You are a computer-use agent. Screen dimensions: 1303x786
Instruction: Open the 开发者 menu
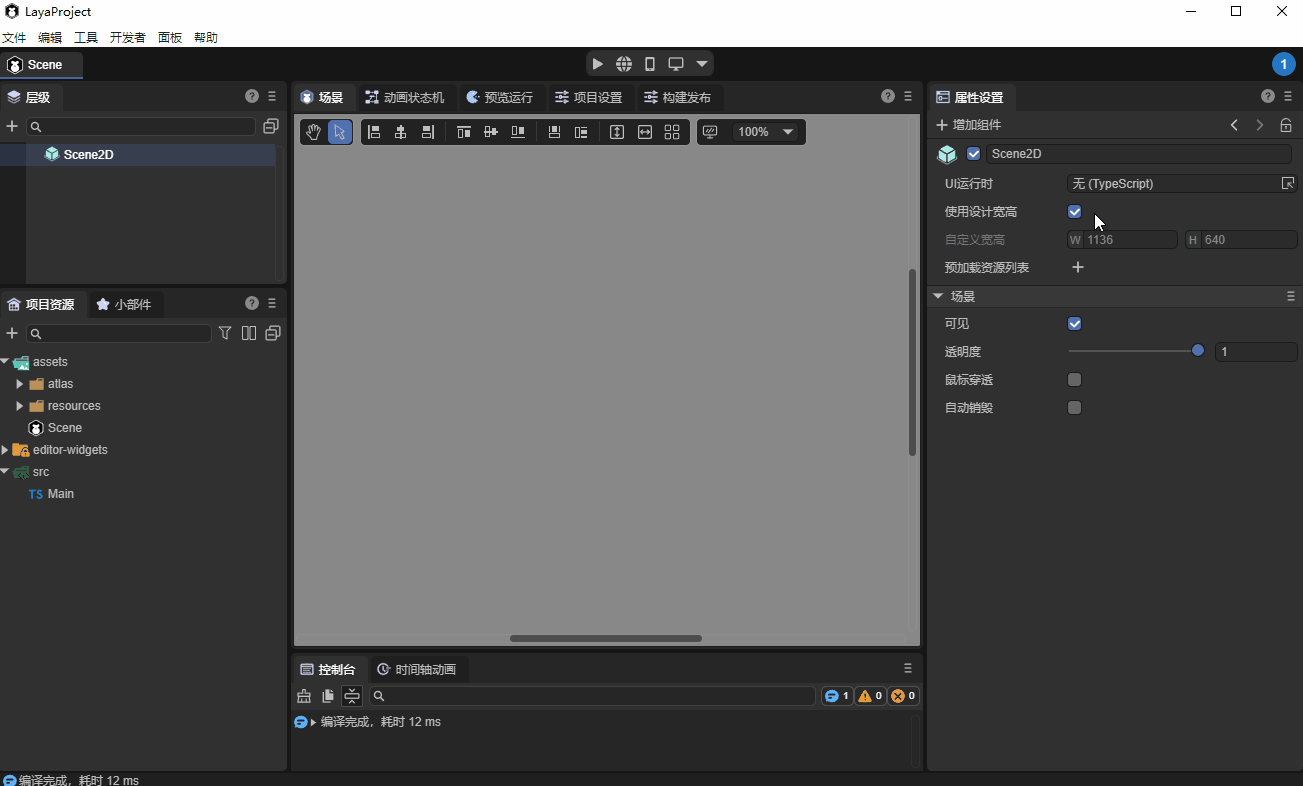pyautogui.click(x=127, y=38)
